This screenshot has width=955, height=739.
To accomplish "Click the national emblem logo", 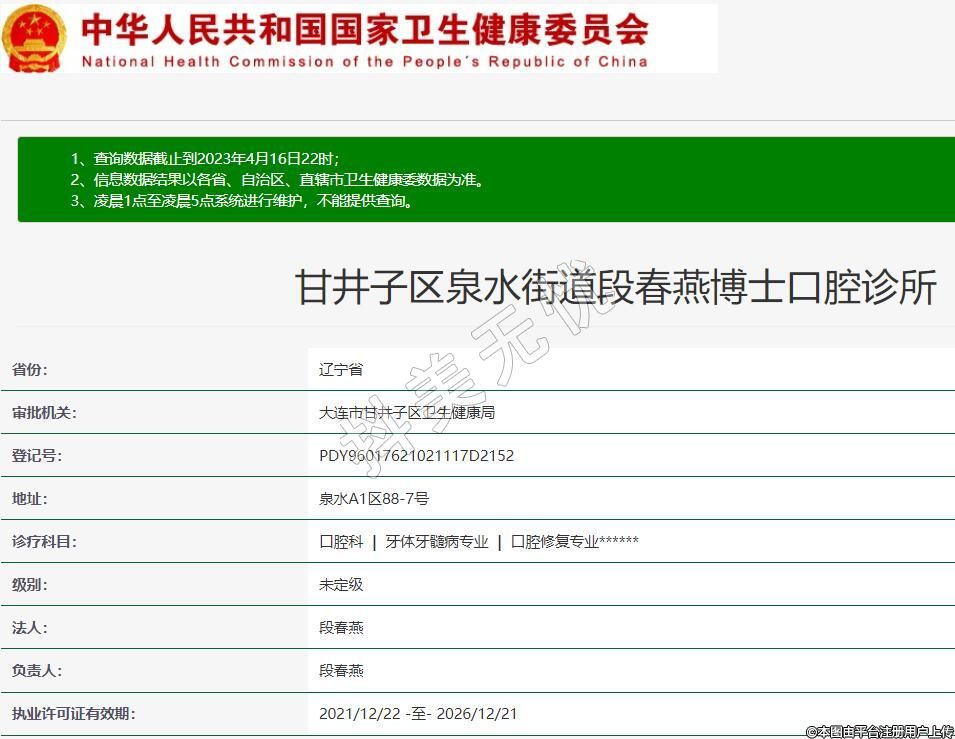I will (x=34, y=38).
